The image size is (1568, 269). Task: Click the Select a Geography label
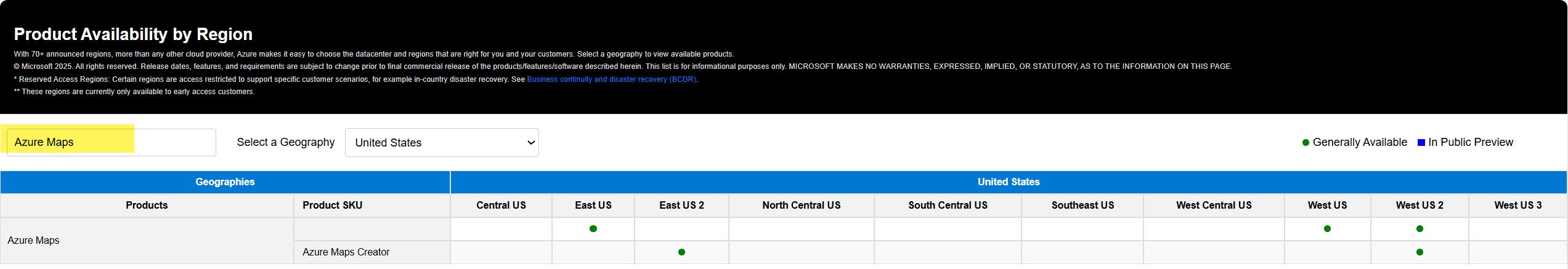click(x=286, y=143)
